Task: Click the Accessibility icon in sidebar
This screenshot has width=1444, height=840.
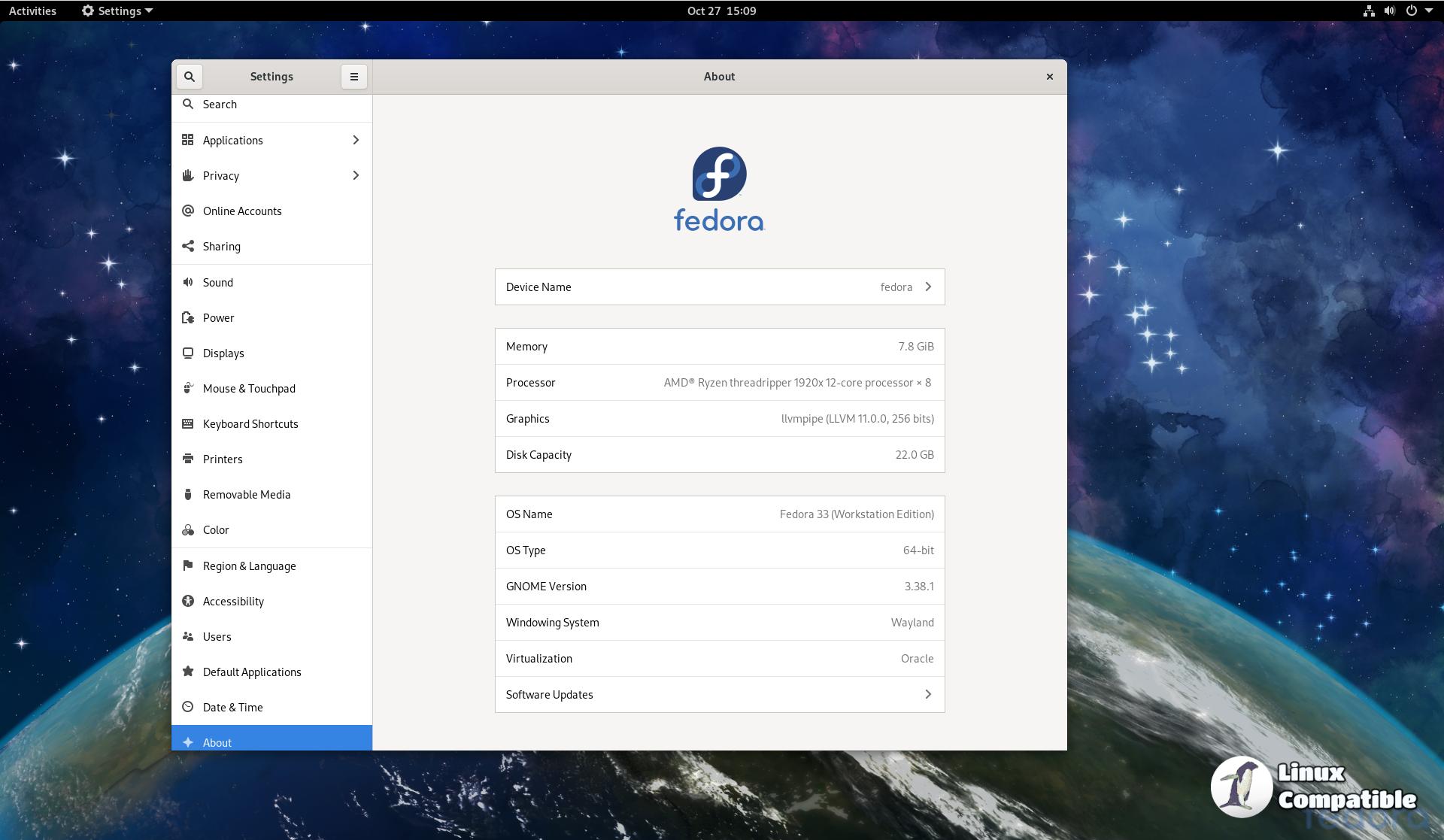Action: (188, 602)
